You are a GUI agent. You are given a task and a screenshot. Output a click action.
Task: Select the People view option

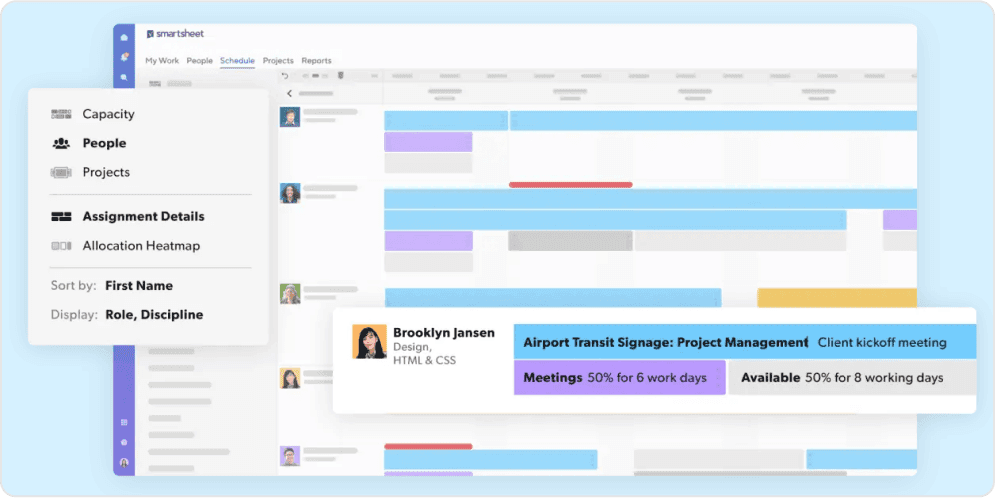104,143
